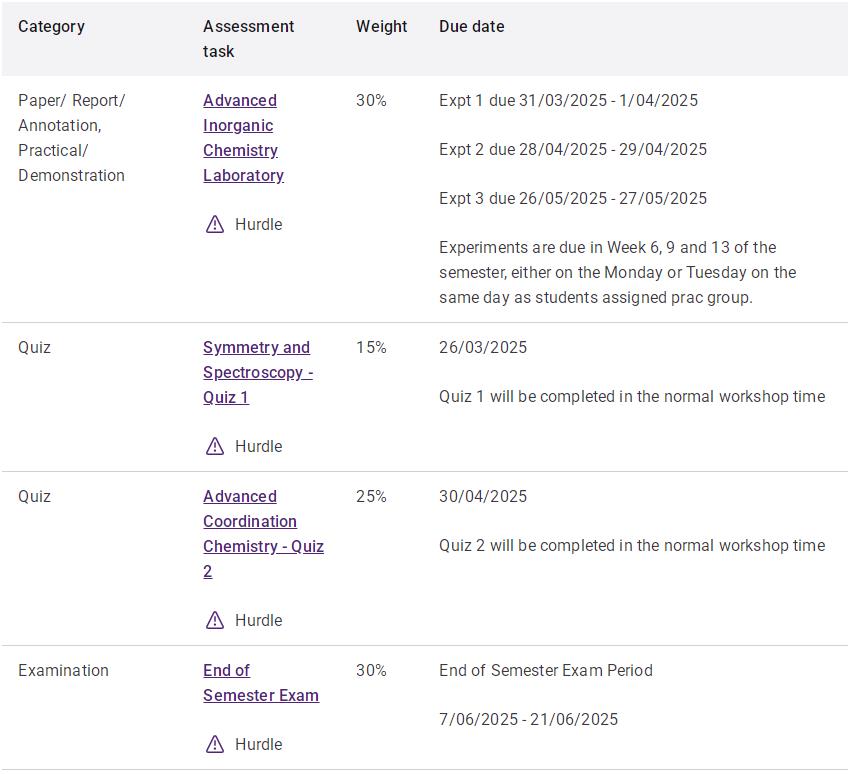Click the Hurdle label in the Examination row
The image size is (850, 774).
[x=258, y=745]
